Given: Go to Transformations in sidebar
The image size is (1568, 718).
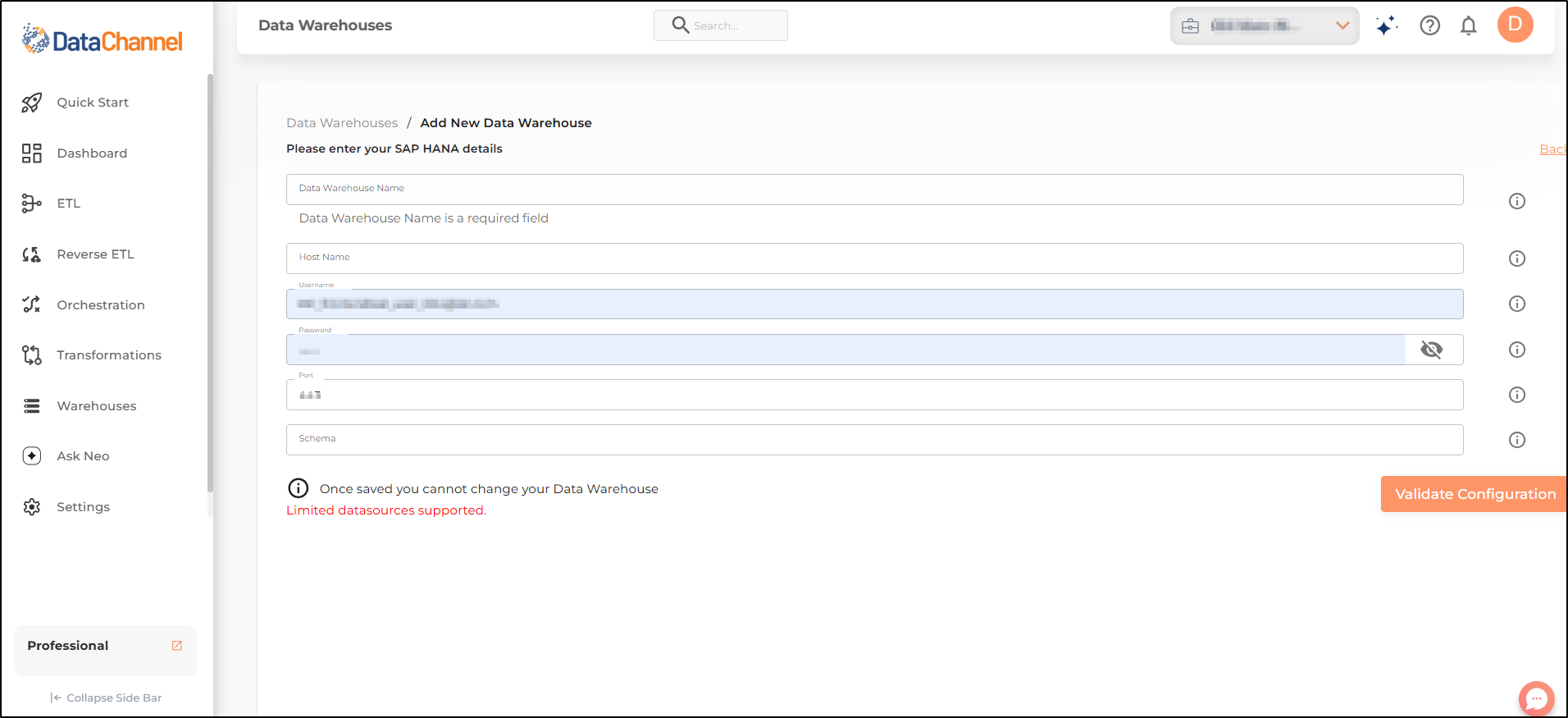Looking at the screenshot, I should 108,355.
